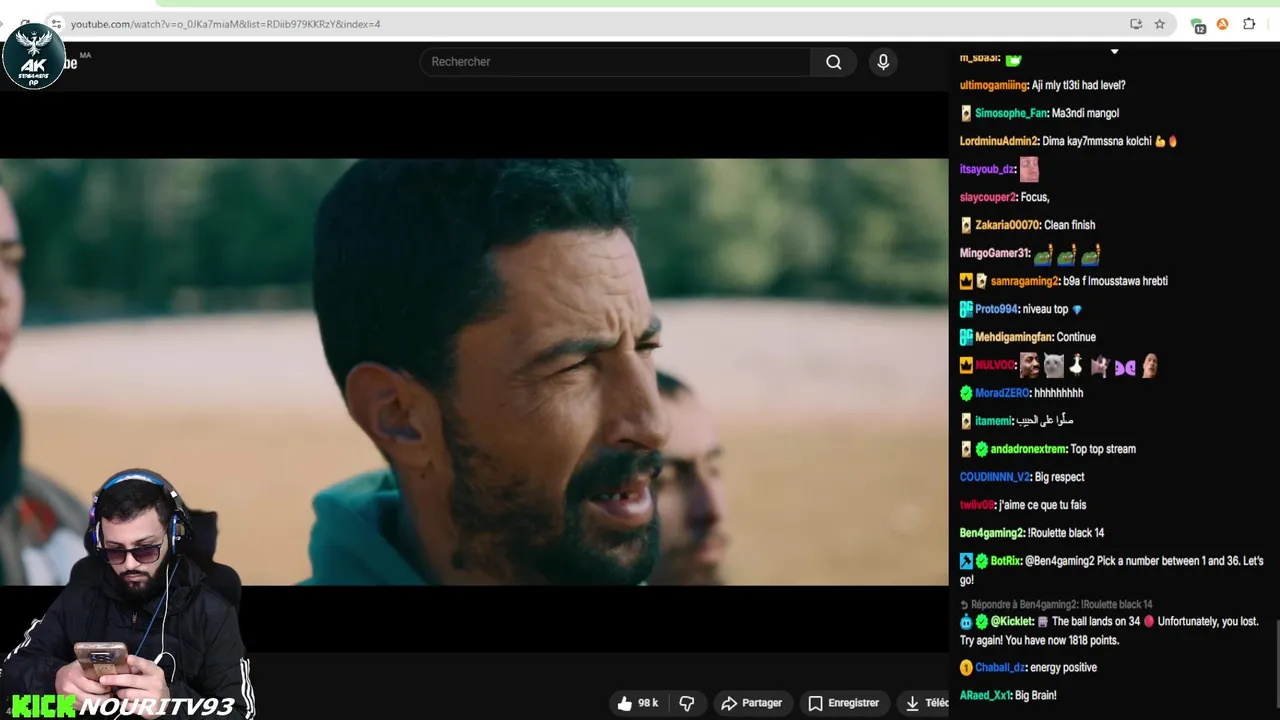Click username LordminuAdmin2 in chat

point(998,141)
